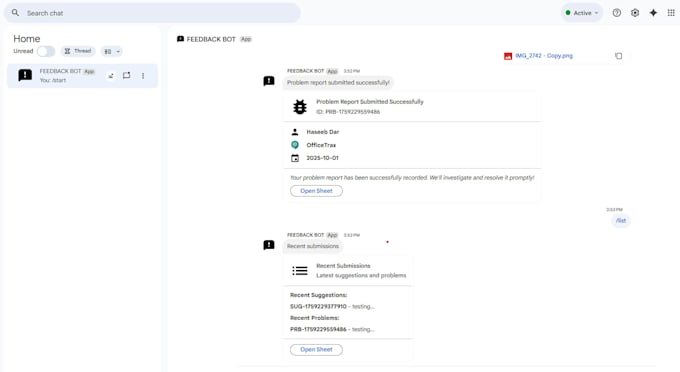Screen dimensions: 680x372
Task: Click the copy icon beside the attachment
Action: pos(618,55)
